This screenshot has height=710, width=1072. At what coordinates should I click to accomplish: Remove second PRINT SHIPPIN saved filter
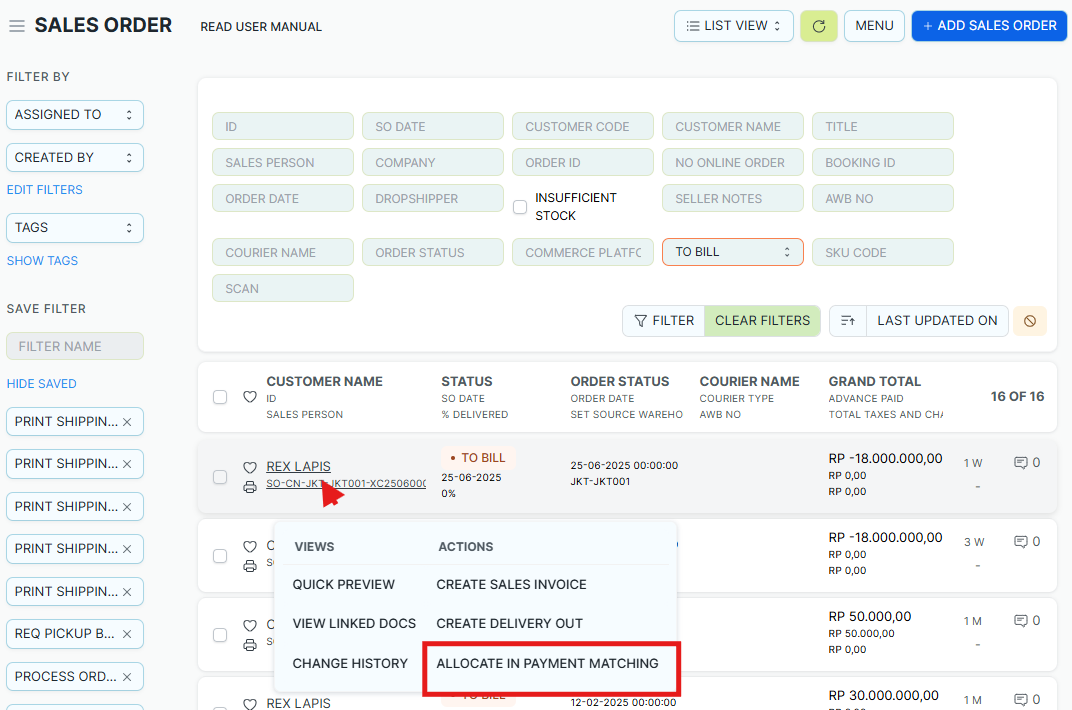(x=127, y=464)
